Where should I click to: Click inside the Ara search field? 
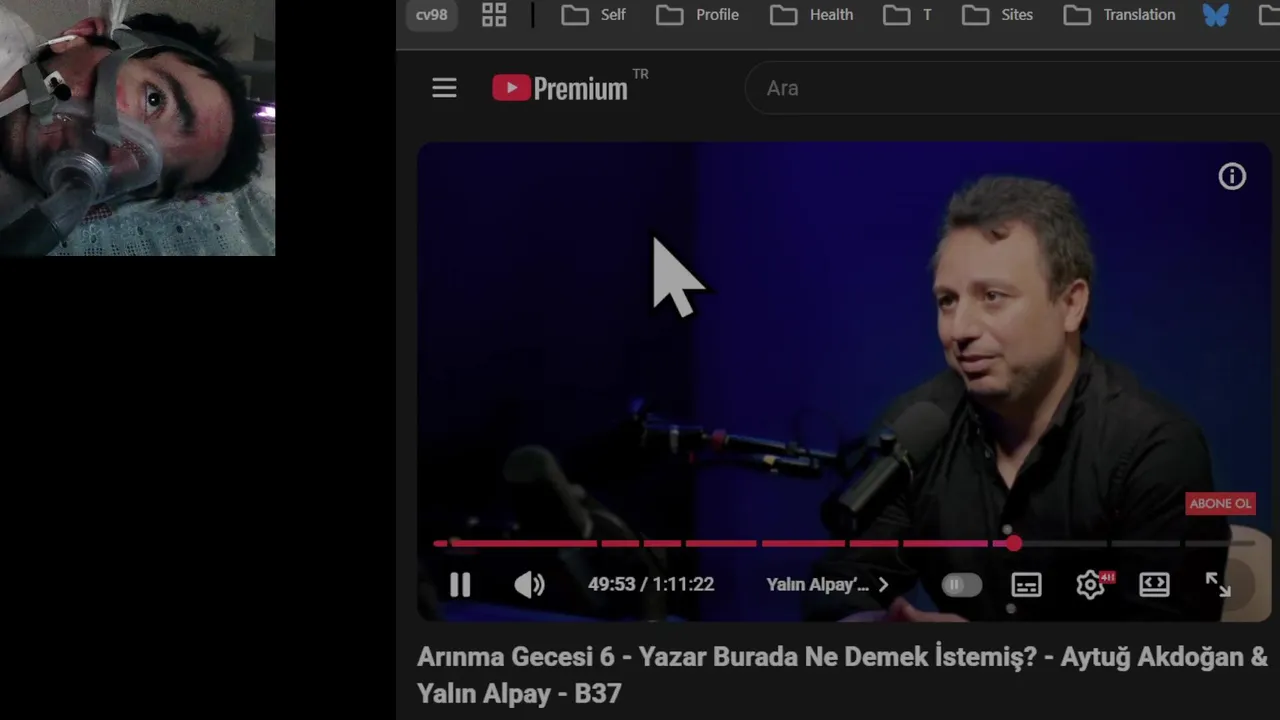click(x=1010, y=88)
